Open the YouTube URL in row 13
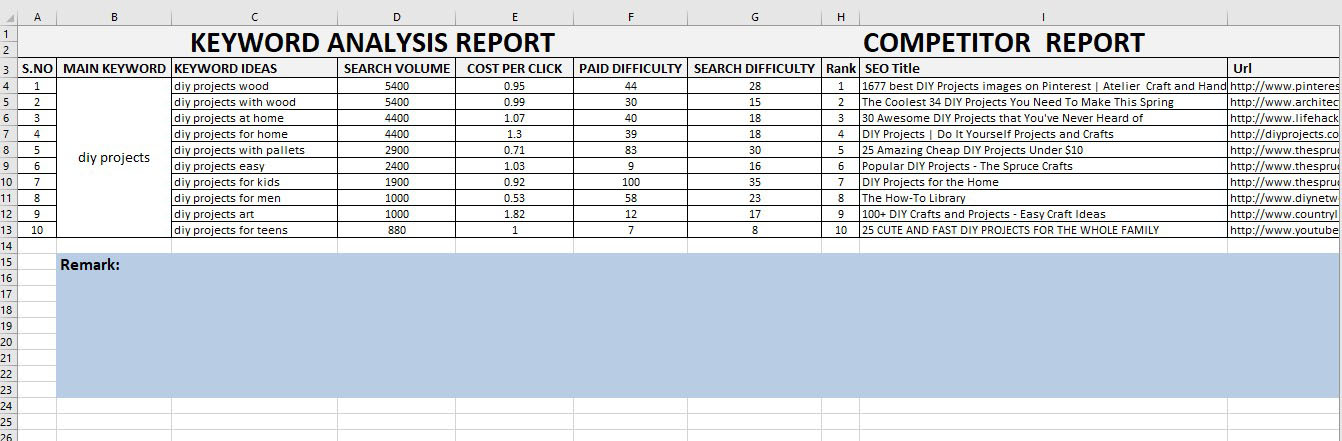 [x=1284, y=230]
